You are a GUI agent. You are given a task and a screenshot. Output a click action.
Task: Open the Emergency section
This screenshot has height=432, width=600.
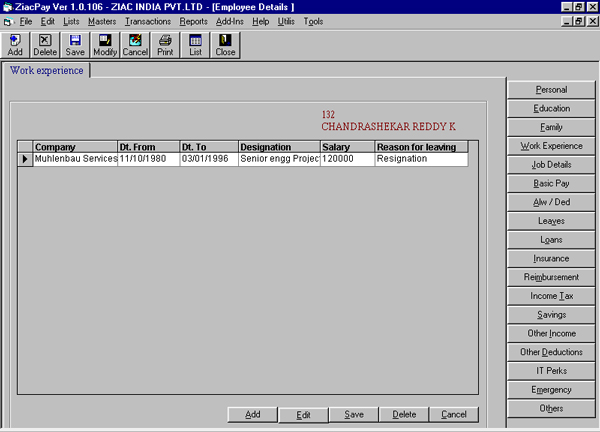[551, 390]
